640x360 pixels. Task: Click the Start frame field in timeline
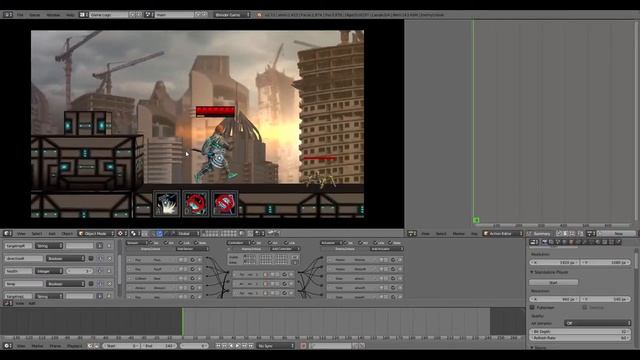click(x=121, y=346)
